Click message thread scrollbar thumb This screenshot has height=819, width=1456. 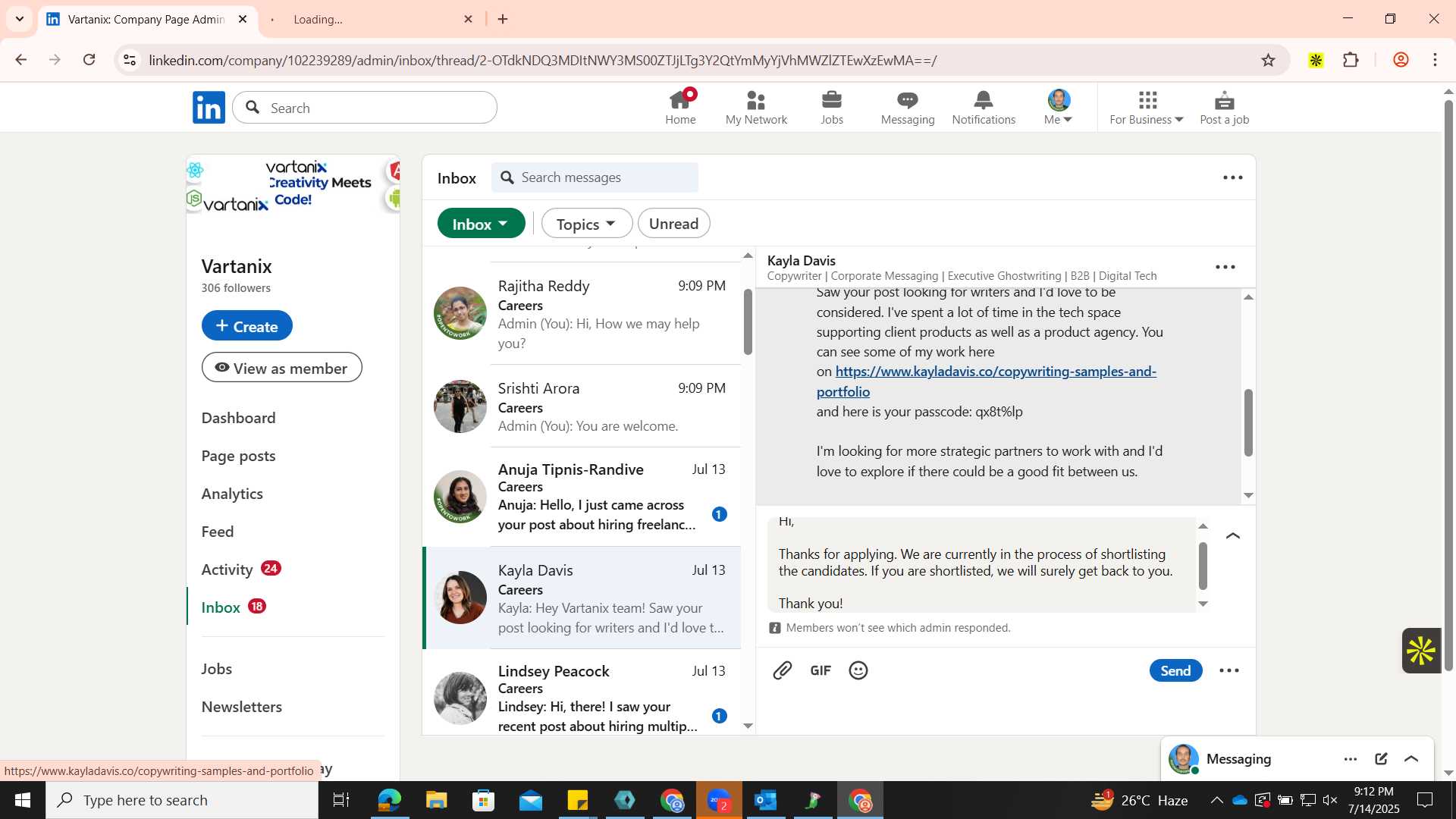1248,422
